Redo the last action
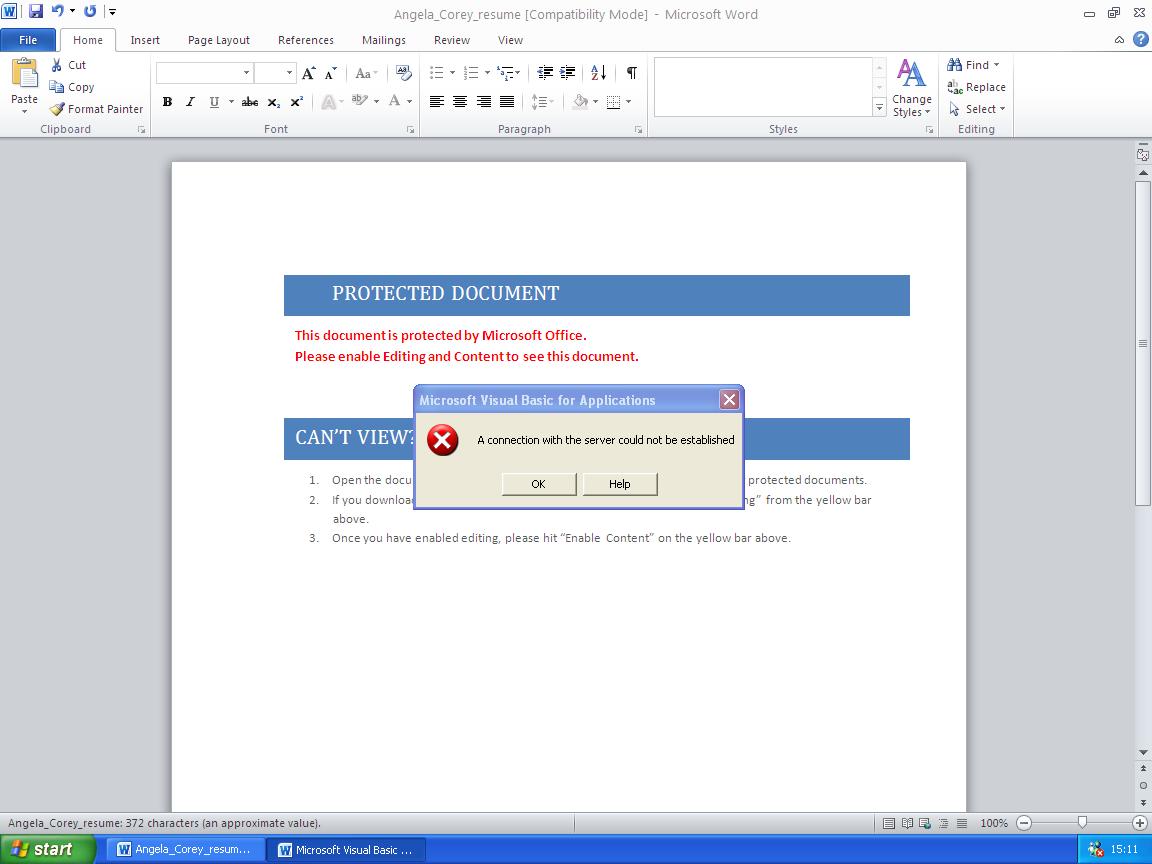 90,12
